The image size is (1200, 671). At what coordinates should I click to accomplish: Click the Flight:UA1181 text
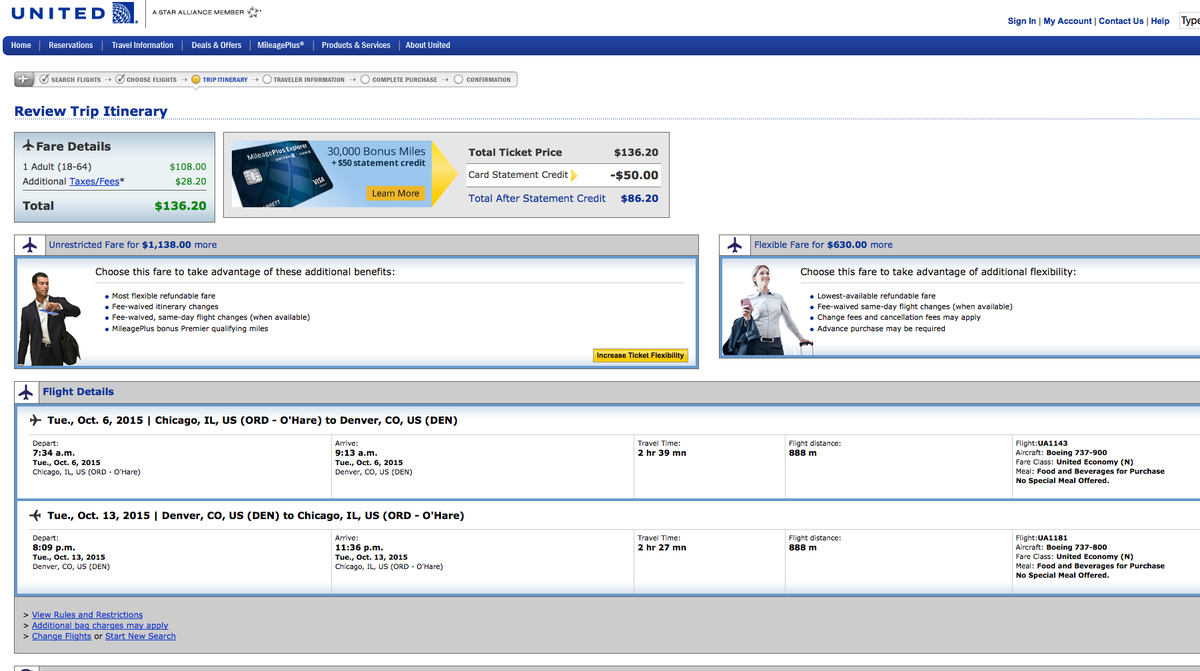1042,538
